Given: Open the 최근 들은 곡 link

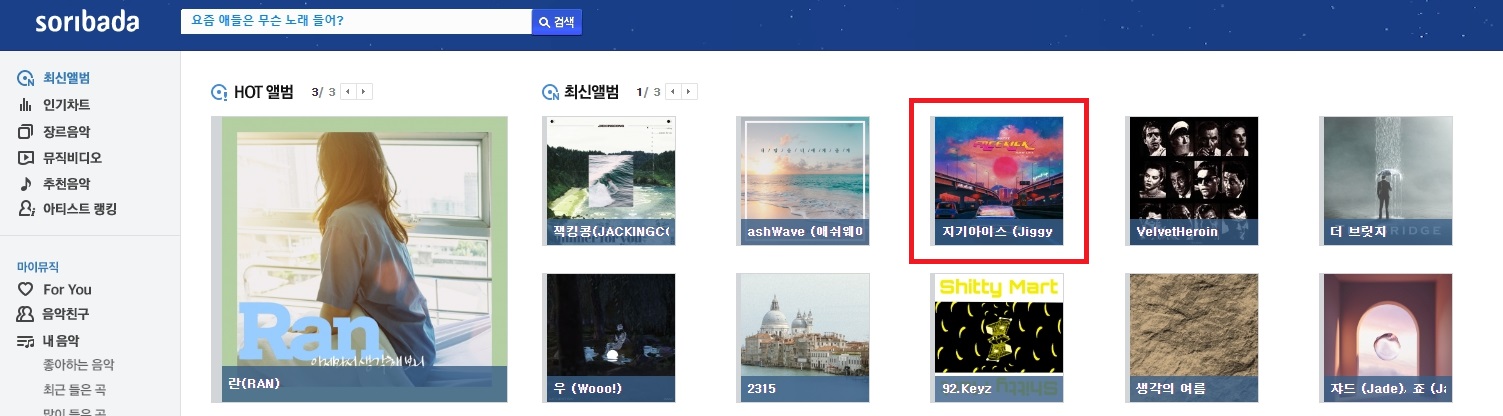Looking at the screenshot, I should (72, 389).
